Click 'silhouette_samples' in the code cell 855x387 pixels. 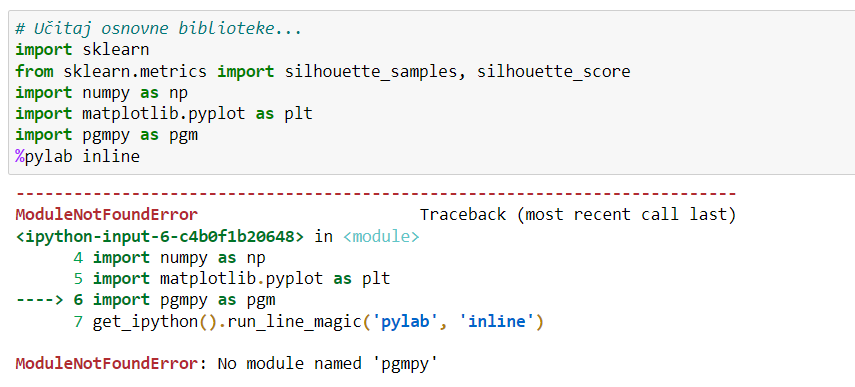click(371, 71)
